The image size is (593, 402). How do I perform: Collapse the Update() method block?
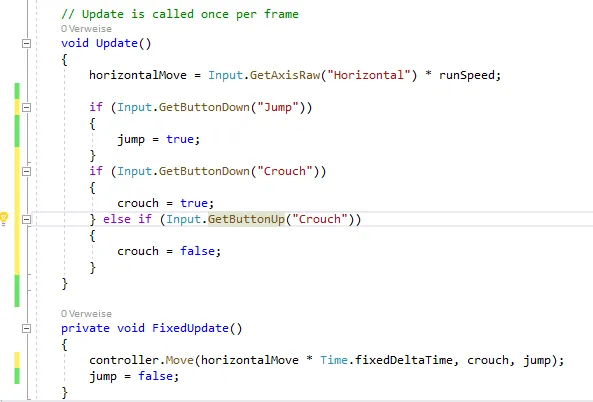(26, 43)
